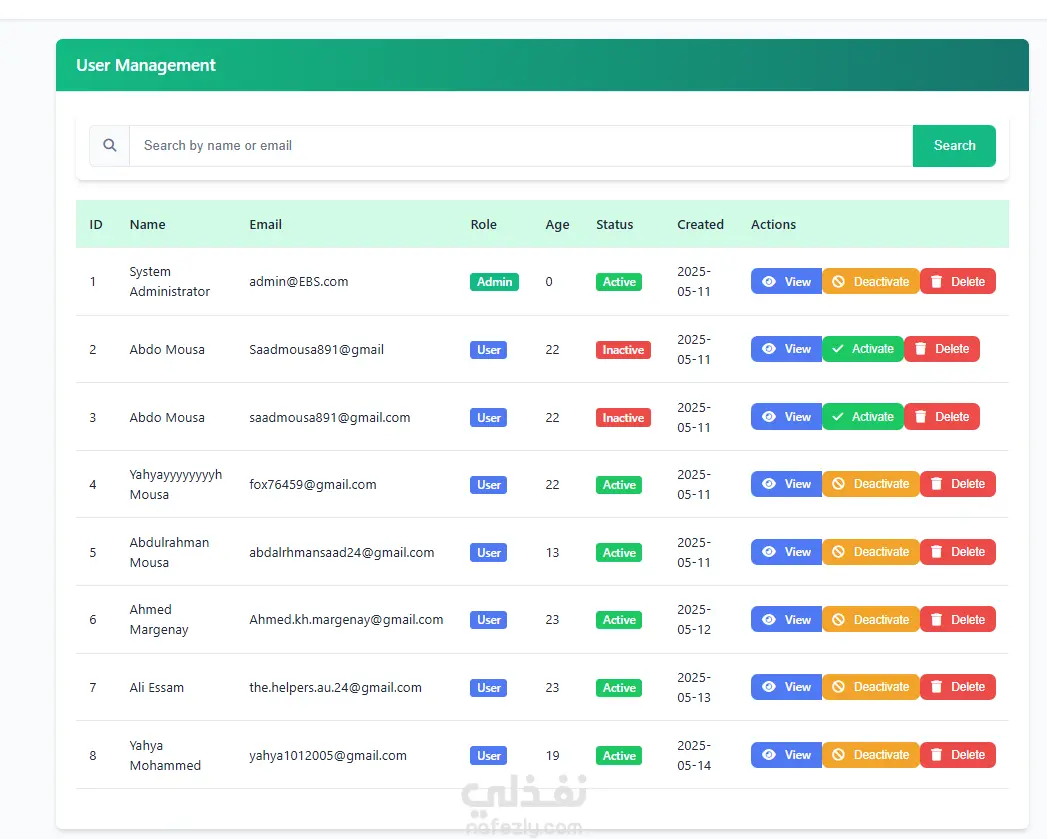Delete user saadmousa891@gmail.com
The width and height of the screenshot is (1047, 839).
941,417
